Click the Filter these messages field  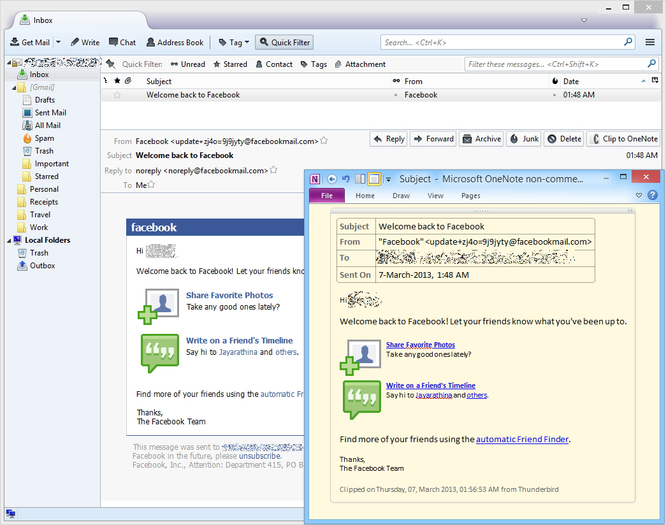[561, 64]
